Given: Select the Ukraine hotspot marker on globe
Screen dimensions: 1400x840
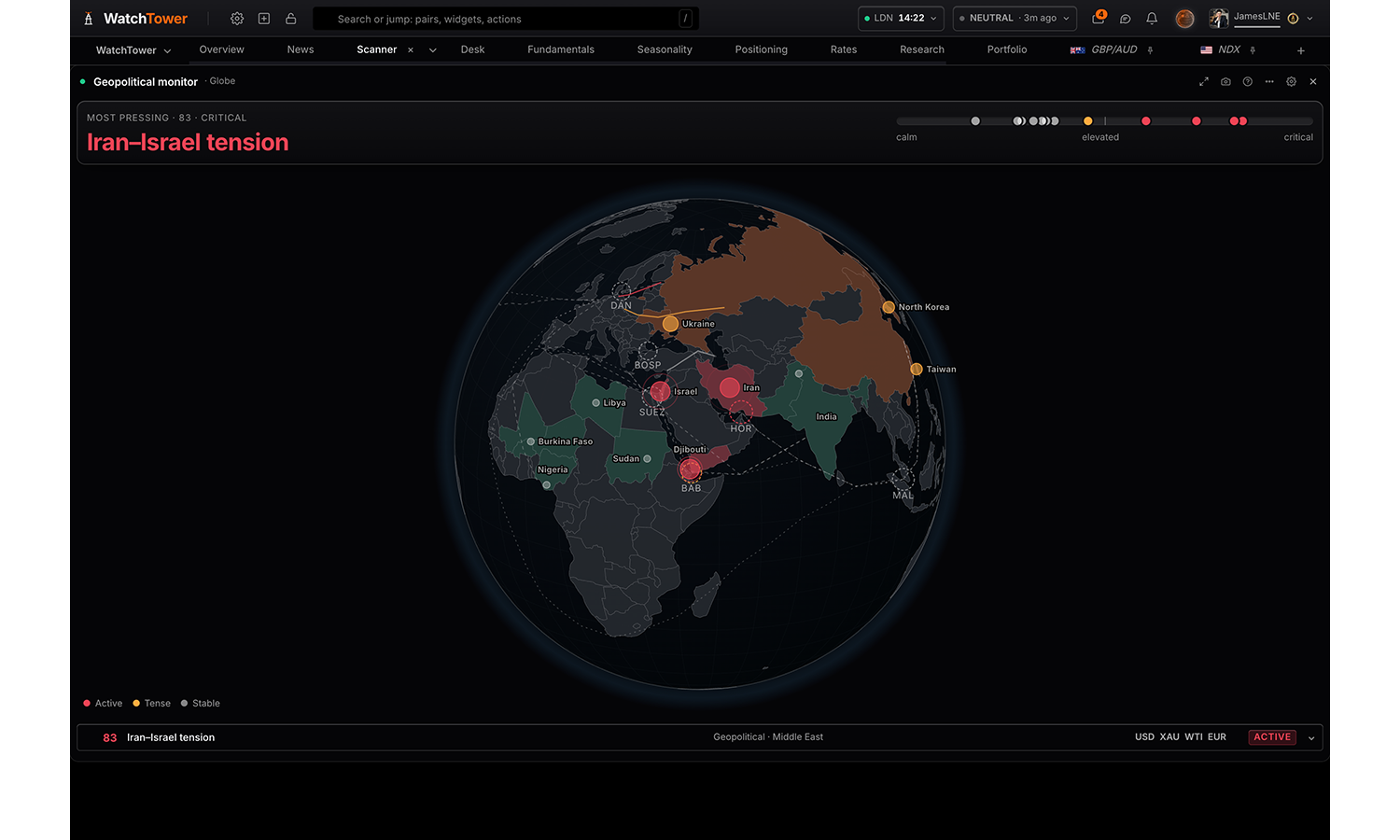Looking at the screenshot, I should click(x=670, y=324).
